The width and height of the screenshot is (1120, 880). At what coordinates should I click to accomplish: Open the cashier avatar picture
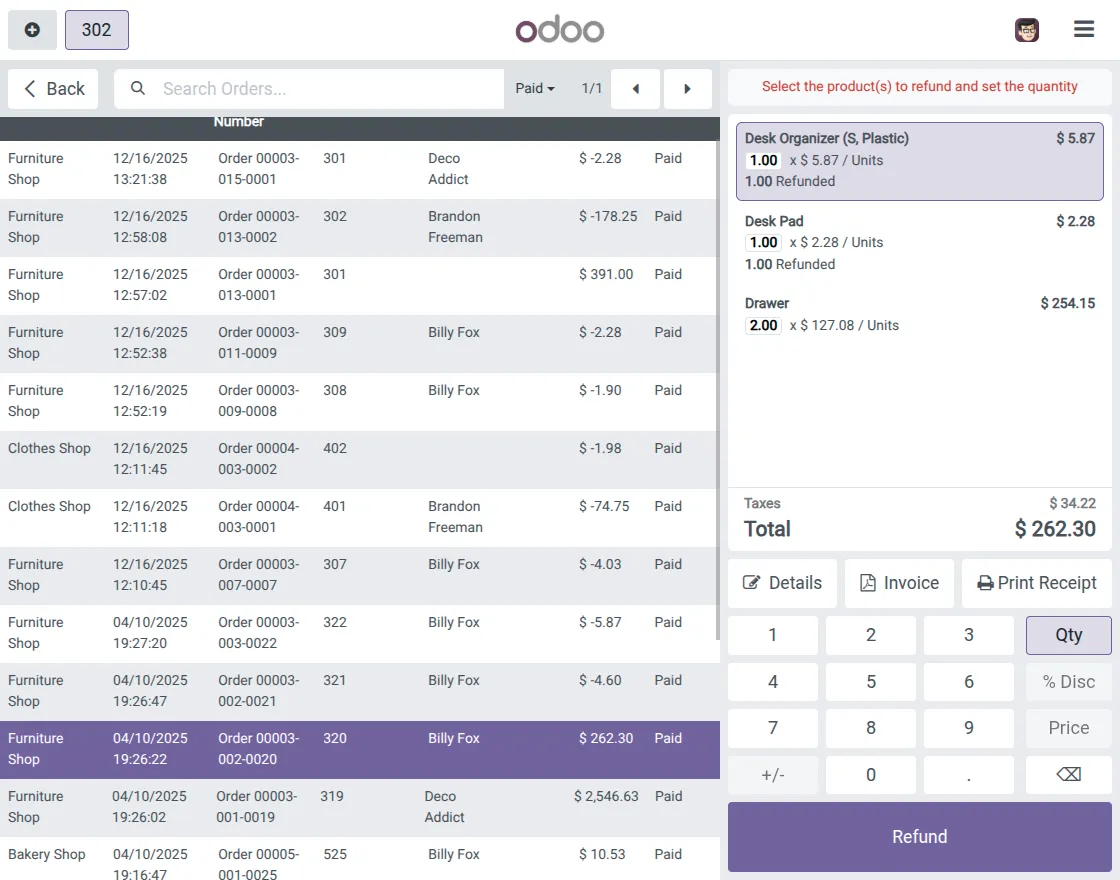1026,29
